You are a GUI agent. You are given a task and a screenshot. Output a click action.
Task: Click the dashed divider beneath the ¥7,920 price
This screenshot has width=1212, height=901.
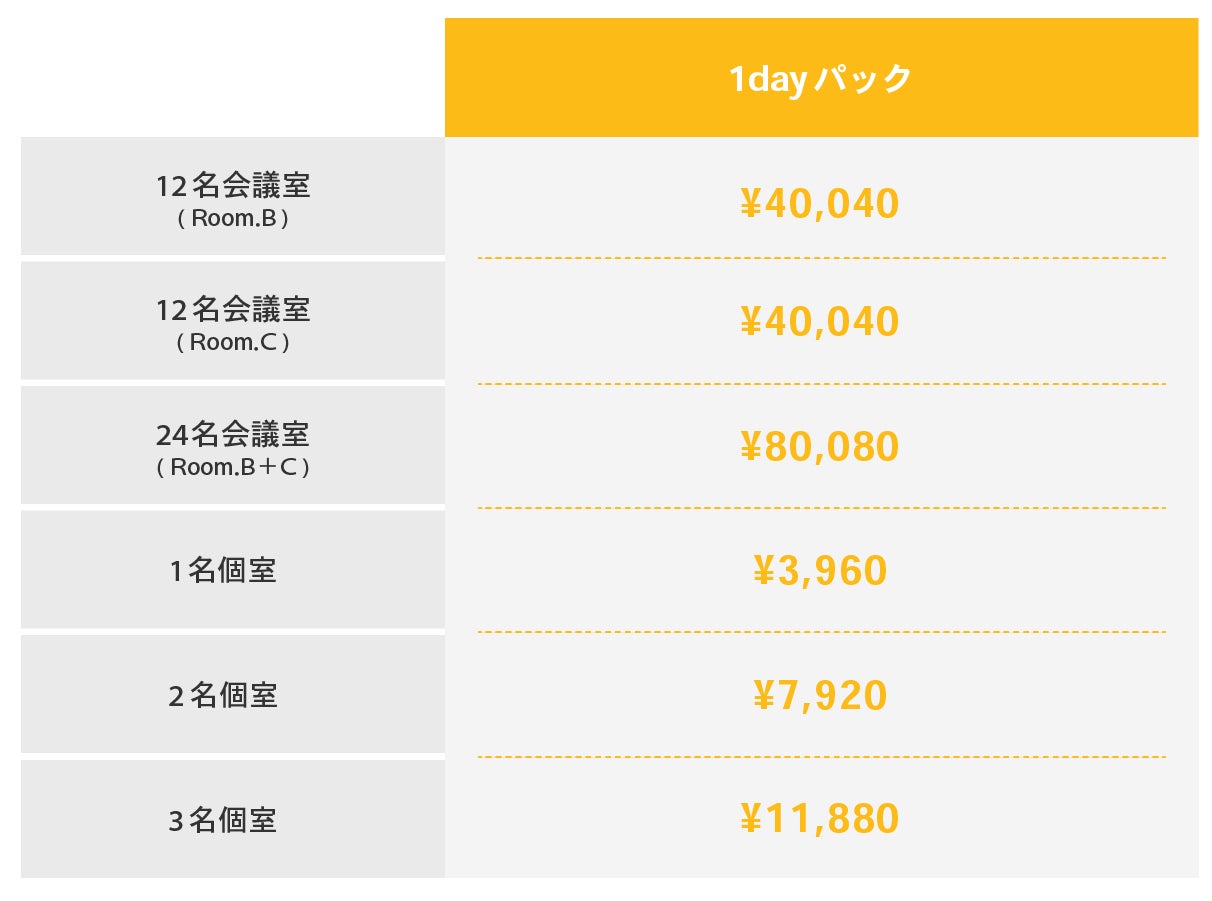click(820, 757)
